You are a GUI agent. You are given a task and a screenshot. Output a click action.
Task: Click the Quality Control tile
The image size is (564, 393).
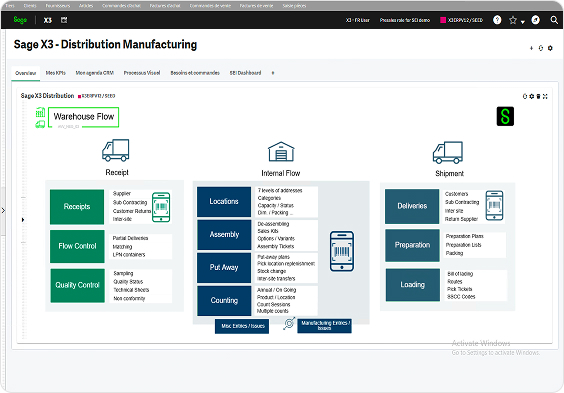(x=77, y=285)
